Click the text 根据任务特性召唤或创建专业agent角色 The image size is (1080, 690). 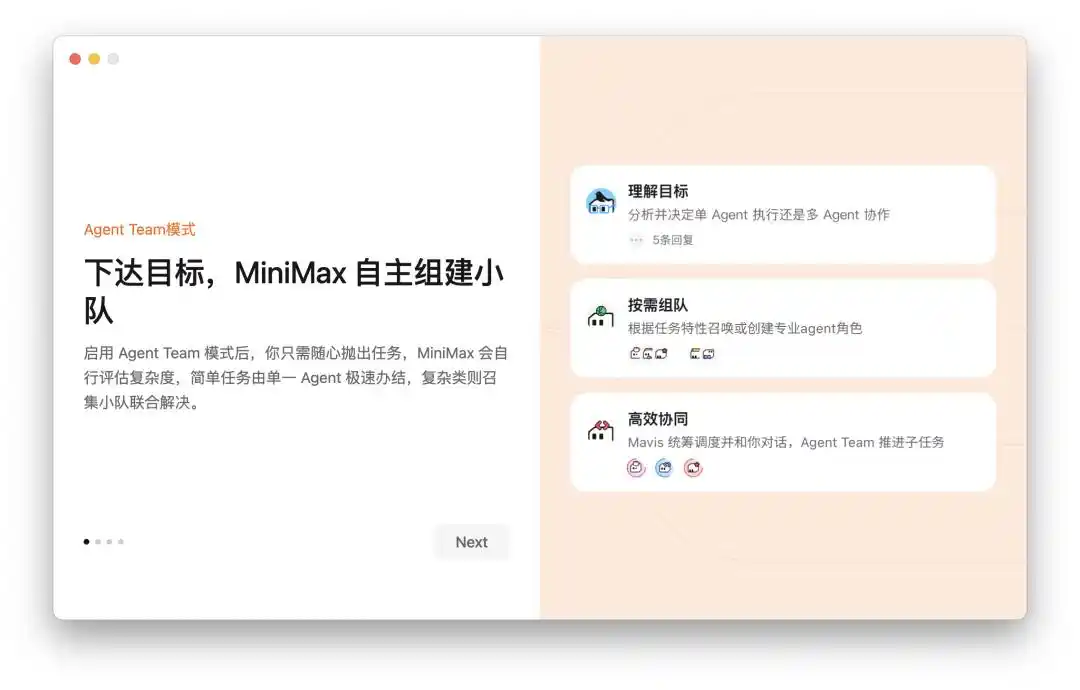pos(745,328)
